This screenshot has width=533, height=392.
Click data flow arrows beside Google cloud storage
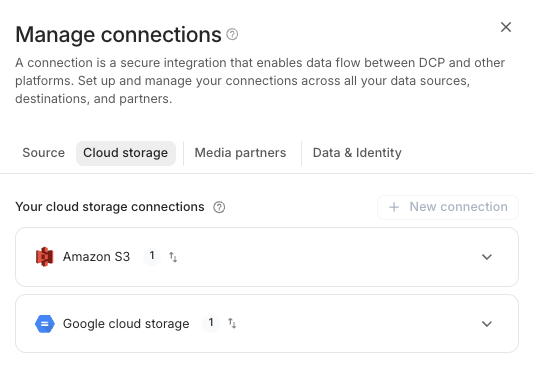tap(232, 323)
